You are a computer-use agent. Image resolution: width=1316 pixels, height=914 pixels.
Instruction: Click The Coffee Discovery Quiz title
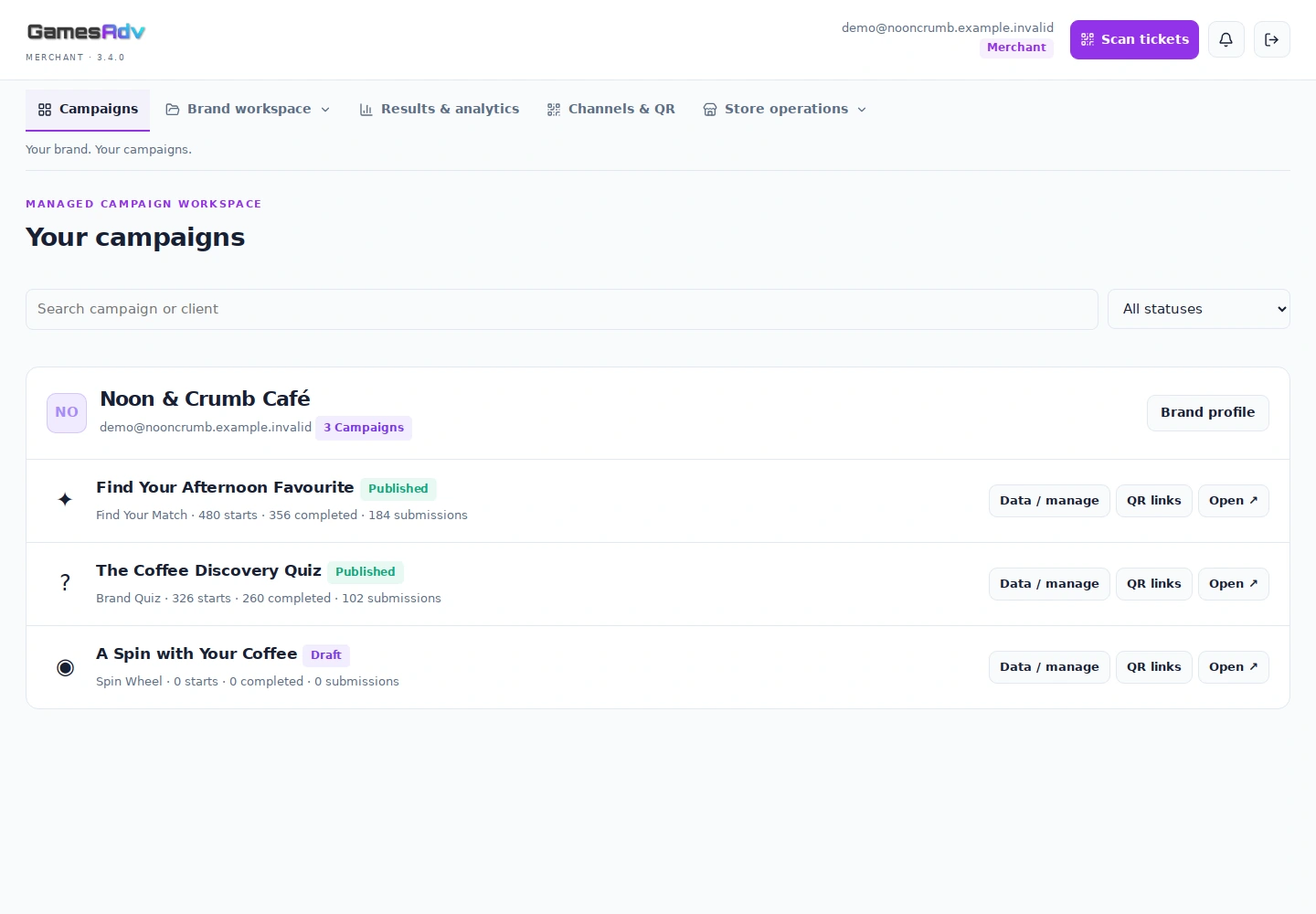[x=208, y=570]
